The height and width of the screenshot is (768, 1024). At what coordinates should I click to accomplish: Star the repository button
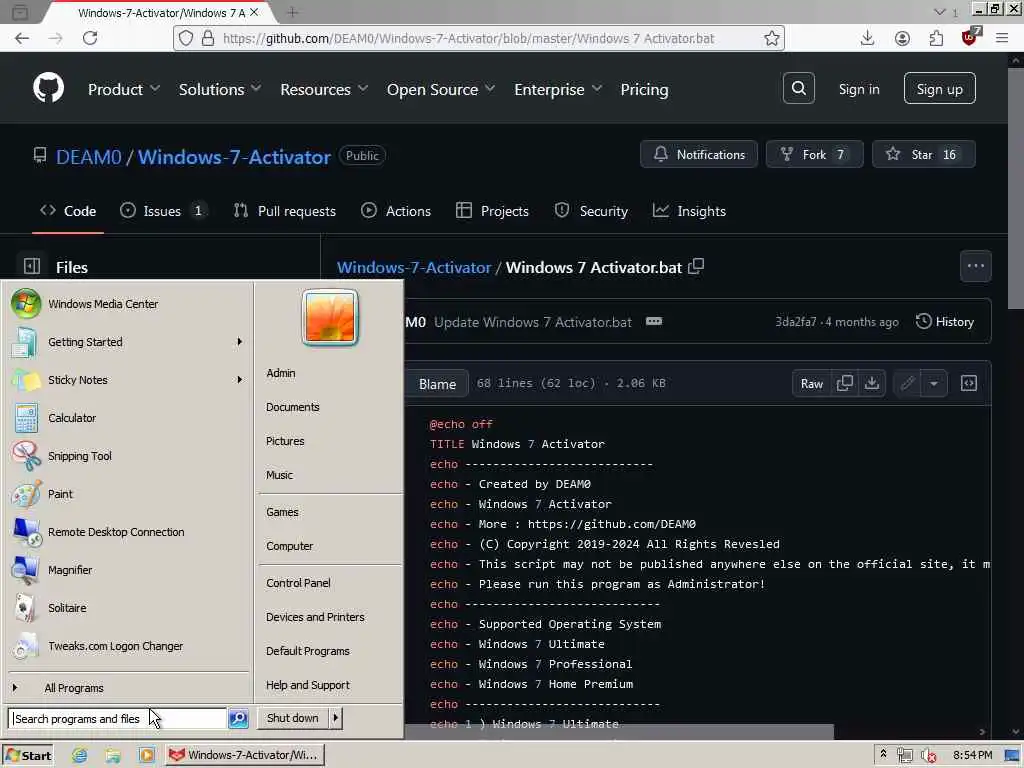[923, 154]
